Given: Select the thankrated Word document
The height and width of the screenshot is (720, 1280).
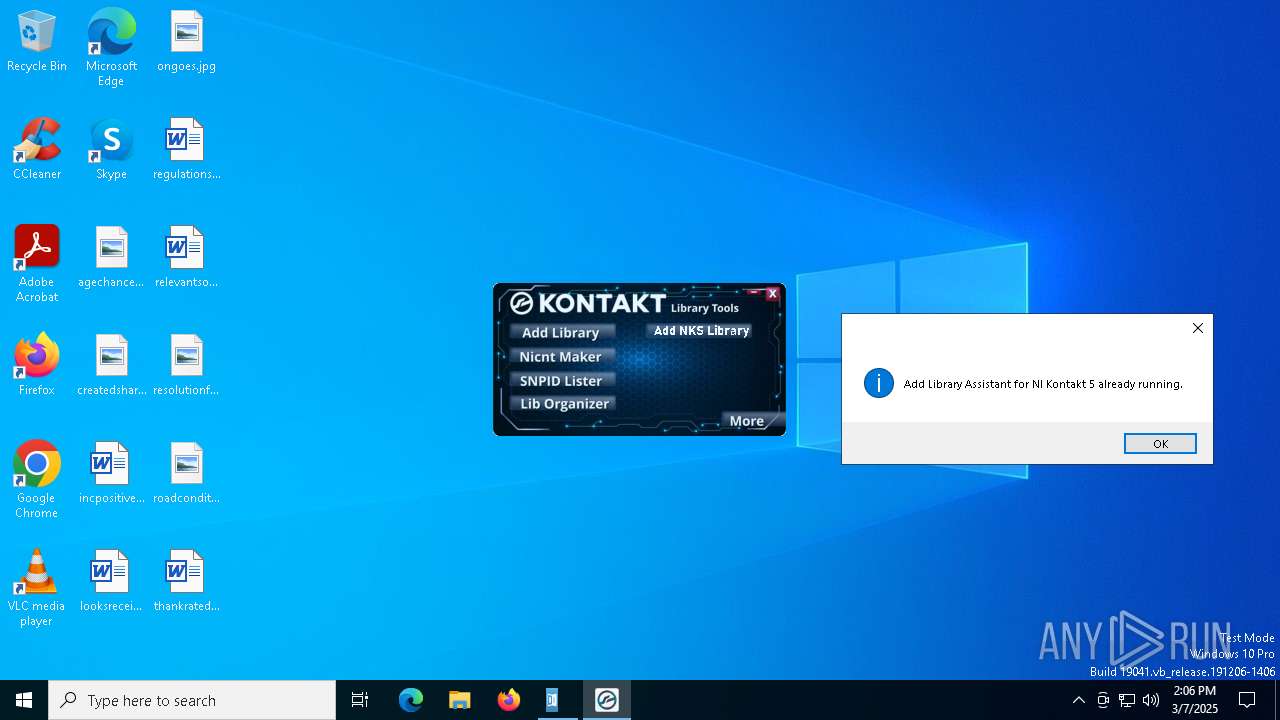Looking at the screenshot, I should point(186,582).
